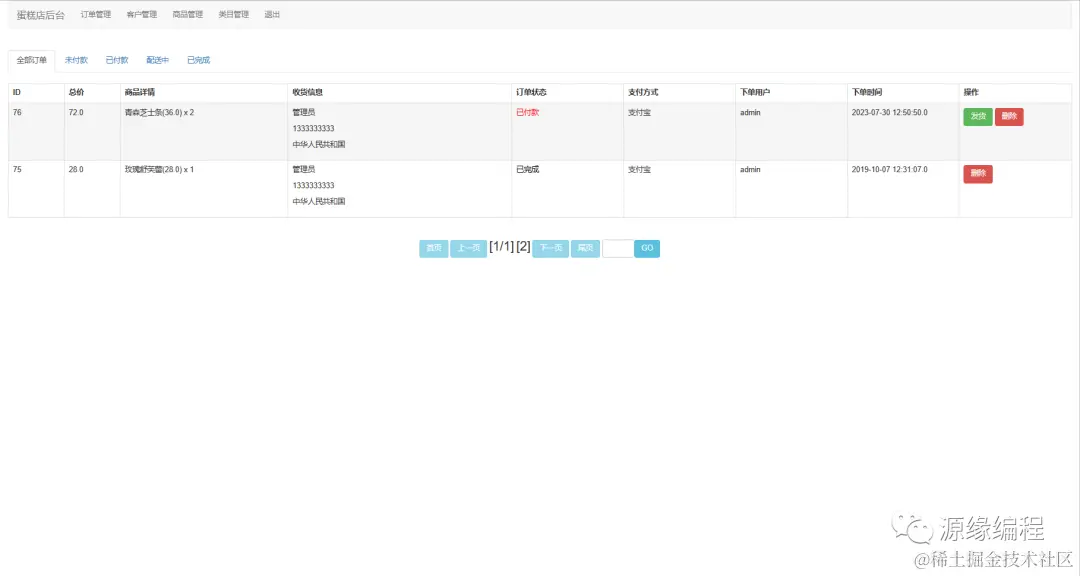Screen dimensions: 1080x576
Task: Switch to the 已付款 tab
Action: [117, 60]
